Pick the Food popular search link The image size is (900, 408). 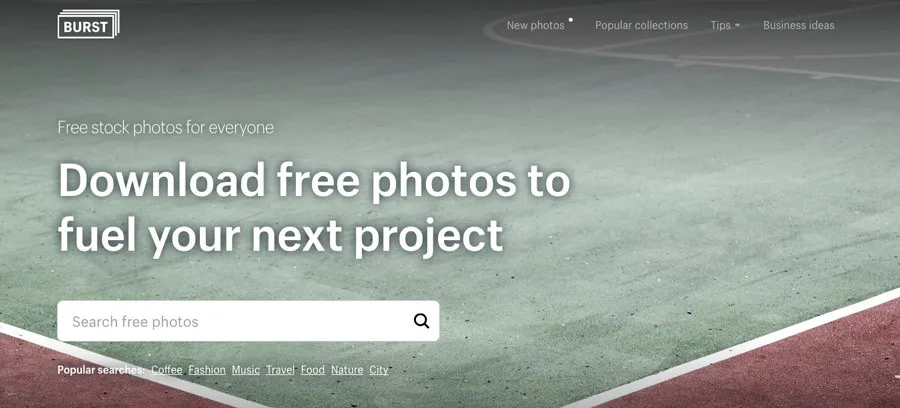313,370
